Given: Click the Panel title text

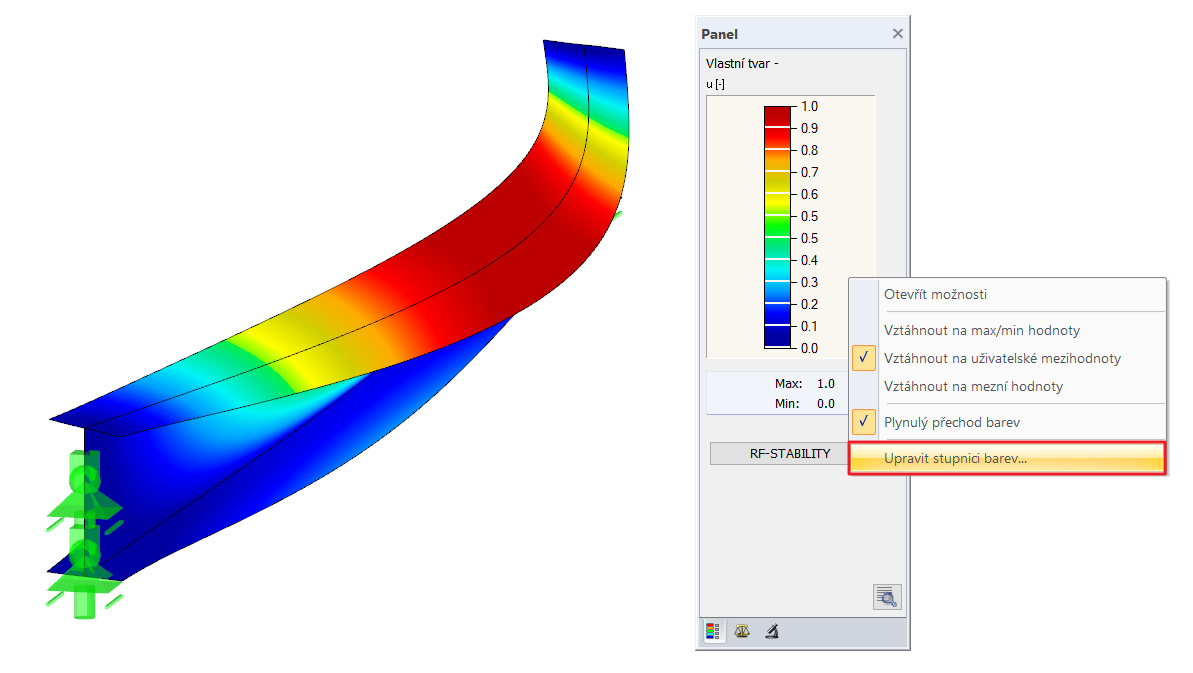Looking at the screenshot, I should 720,34.
